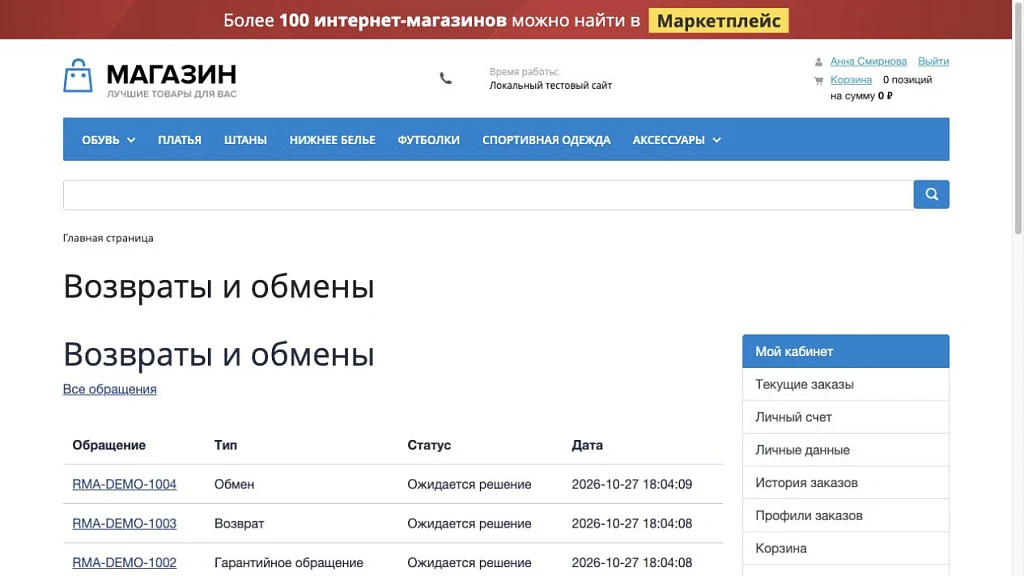
Task: Click the Тип column header
Action: point(225,445)
